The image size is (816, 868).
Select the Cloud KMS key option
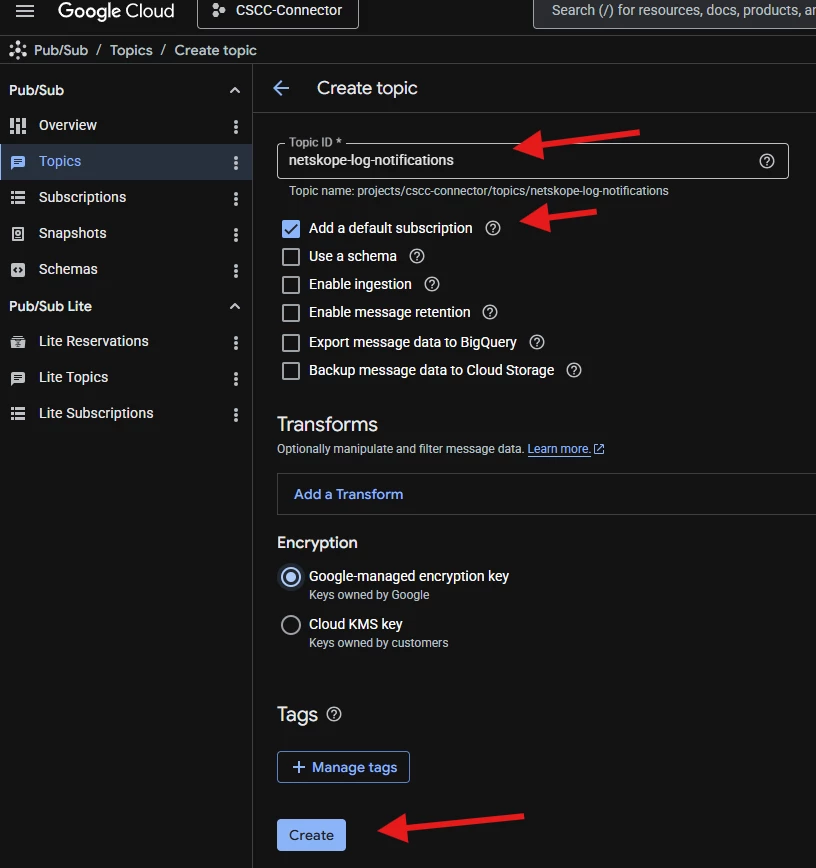291,625
